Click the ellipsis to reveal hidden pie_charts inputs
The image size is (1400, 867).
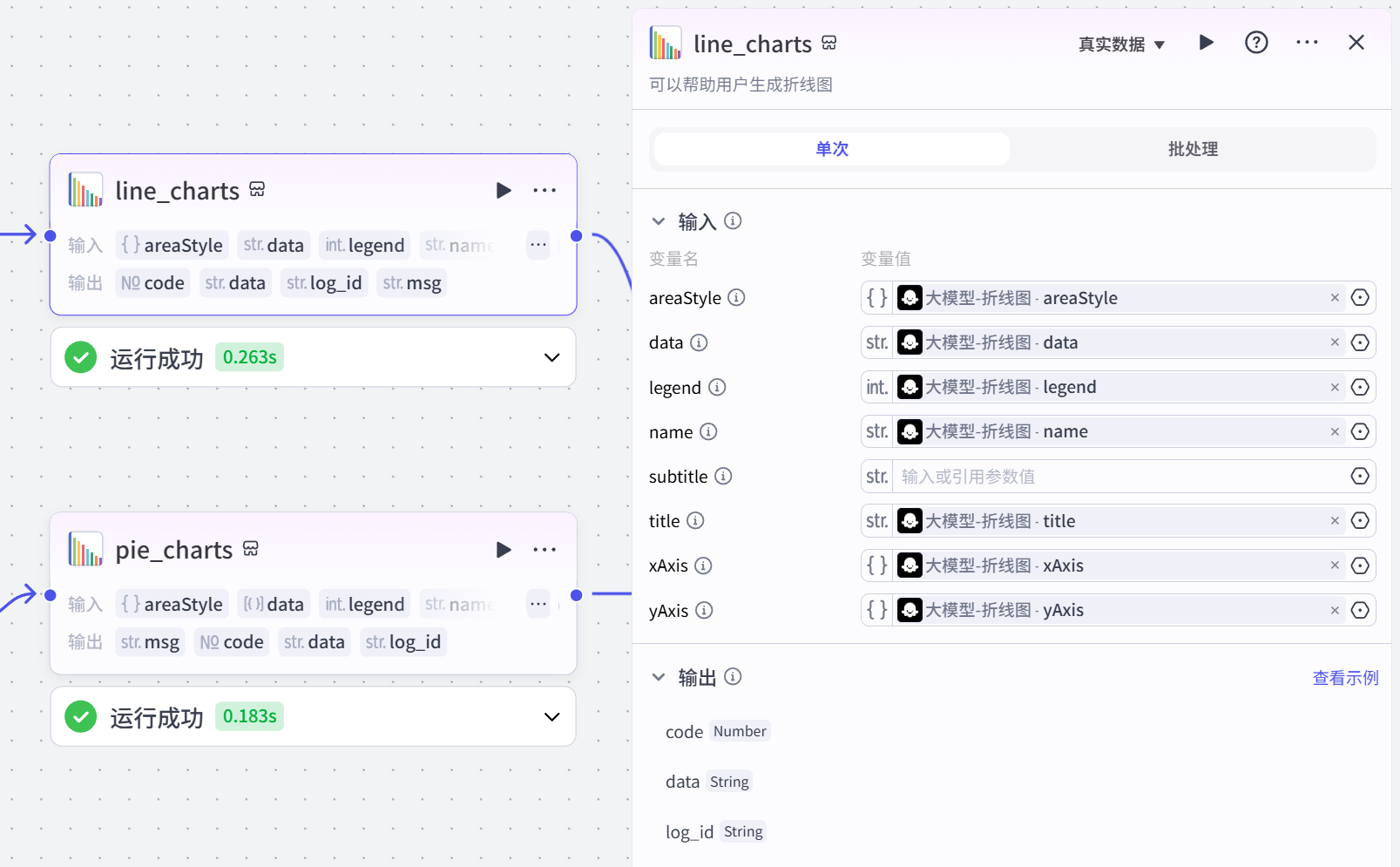tap(538, 603)
